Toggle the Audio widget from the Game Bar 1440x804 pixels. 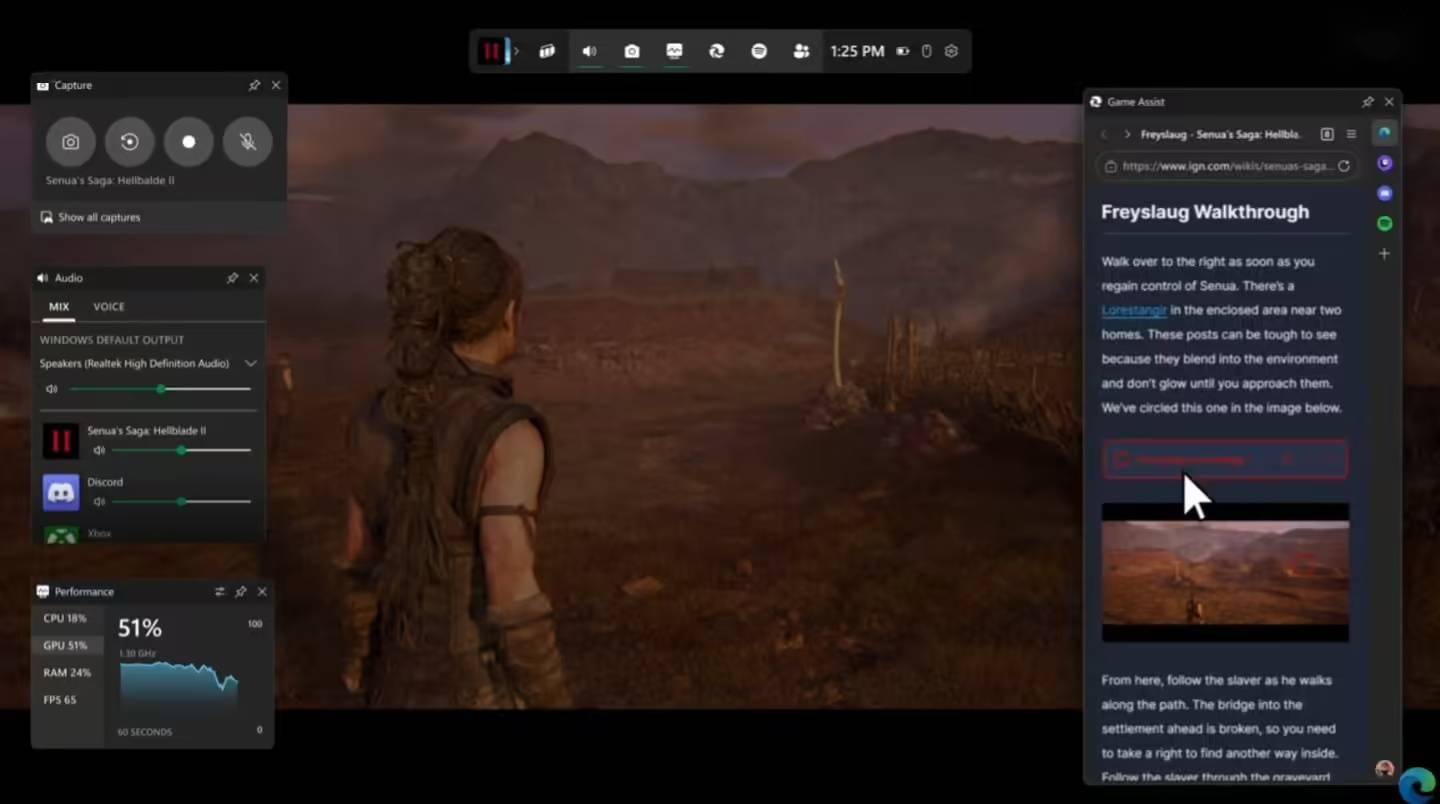[590, 51]
